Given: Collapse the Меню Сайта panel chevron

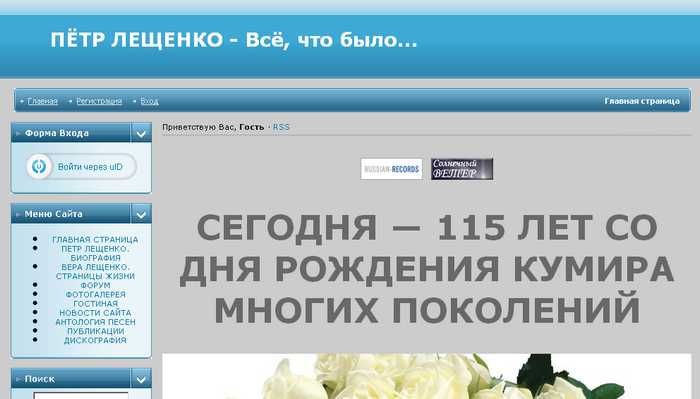Looking at the screenshot, I should tap(141, 214).
